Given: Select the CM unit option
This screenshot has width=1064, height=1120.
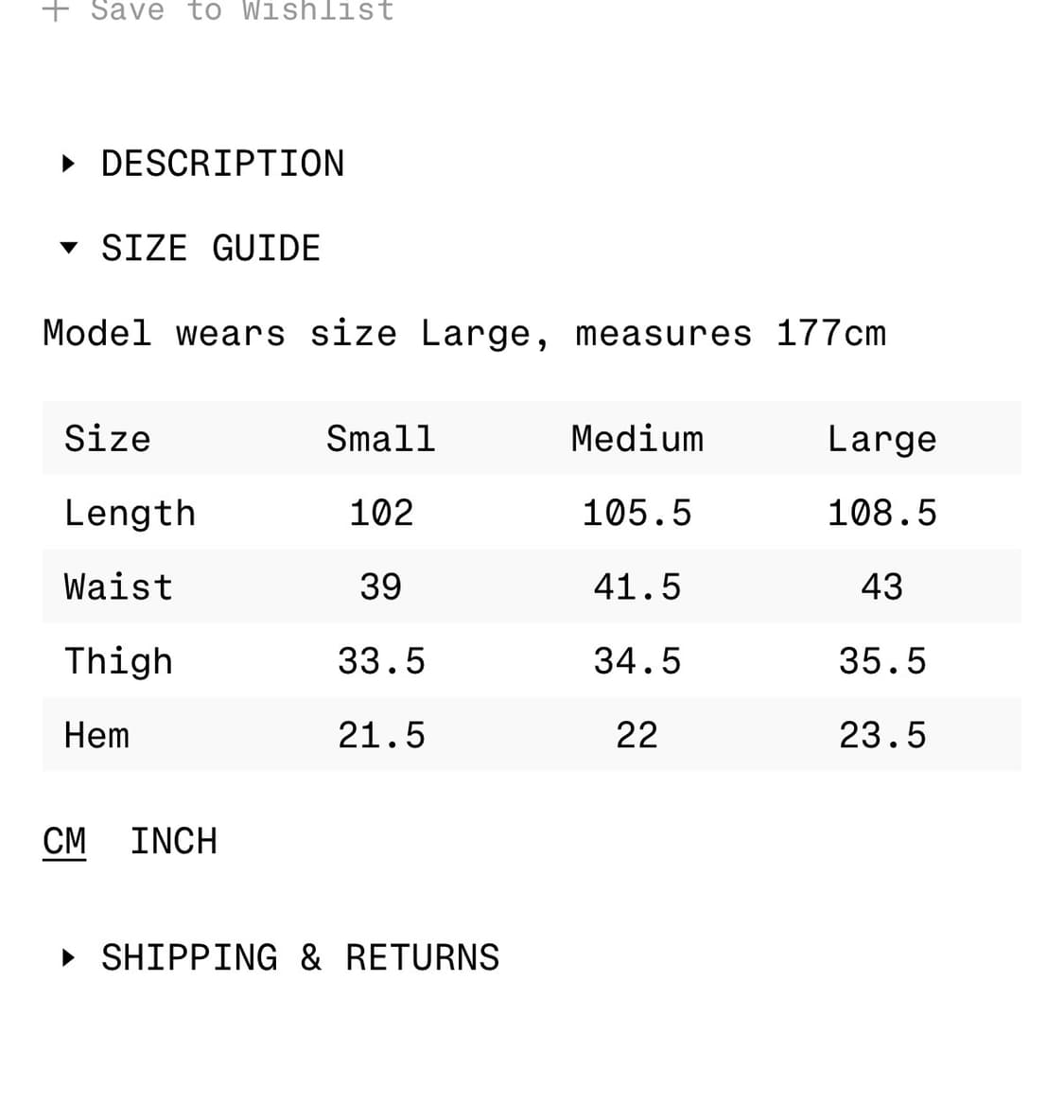Looking at the screenshot, I should pos(64,841).
